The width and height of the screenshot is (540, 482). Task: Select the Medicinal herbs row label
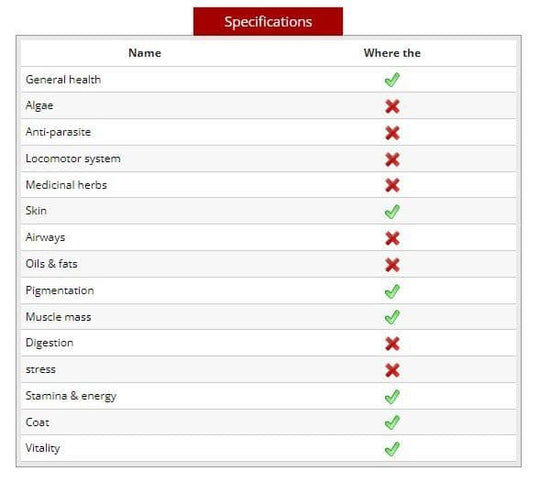click(x=66, y=185)
